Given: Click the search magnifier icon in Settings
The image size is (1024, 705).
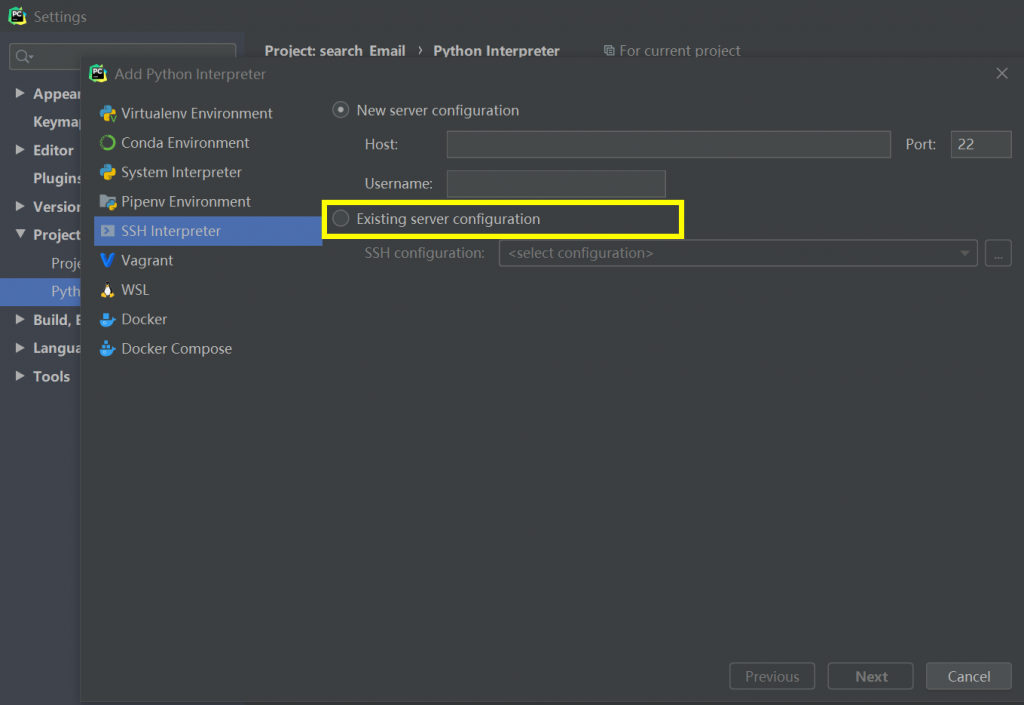Looking at the screenshot, I should coord(24,57).
